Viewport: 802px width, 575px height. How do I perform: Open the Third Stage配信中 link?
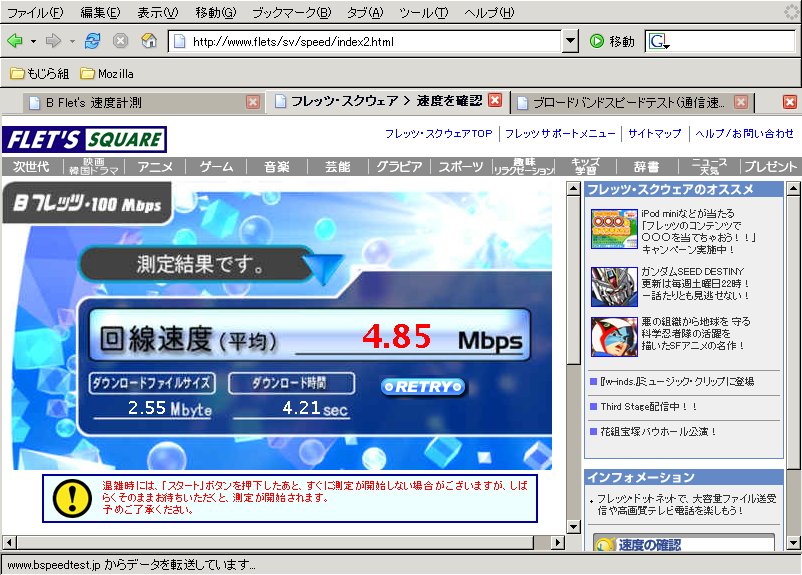649,407
